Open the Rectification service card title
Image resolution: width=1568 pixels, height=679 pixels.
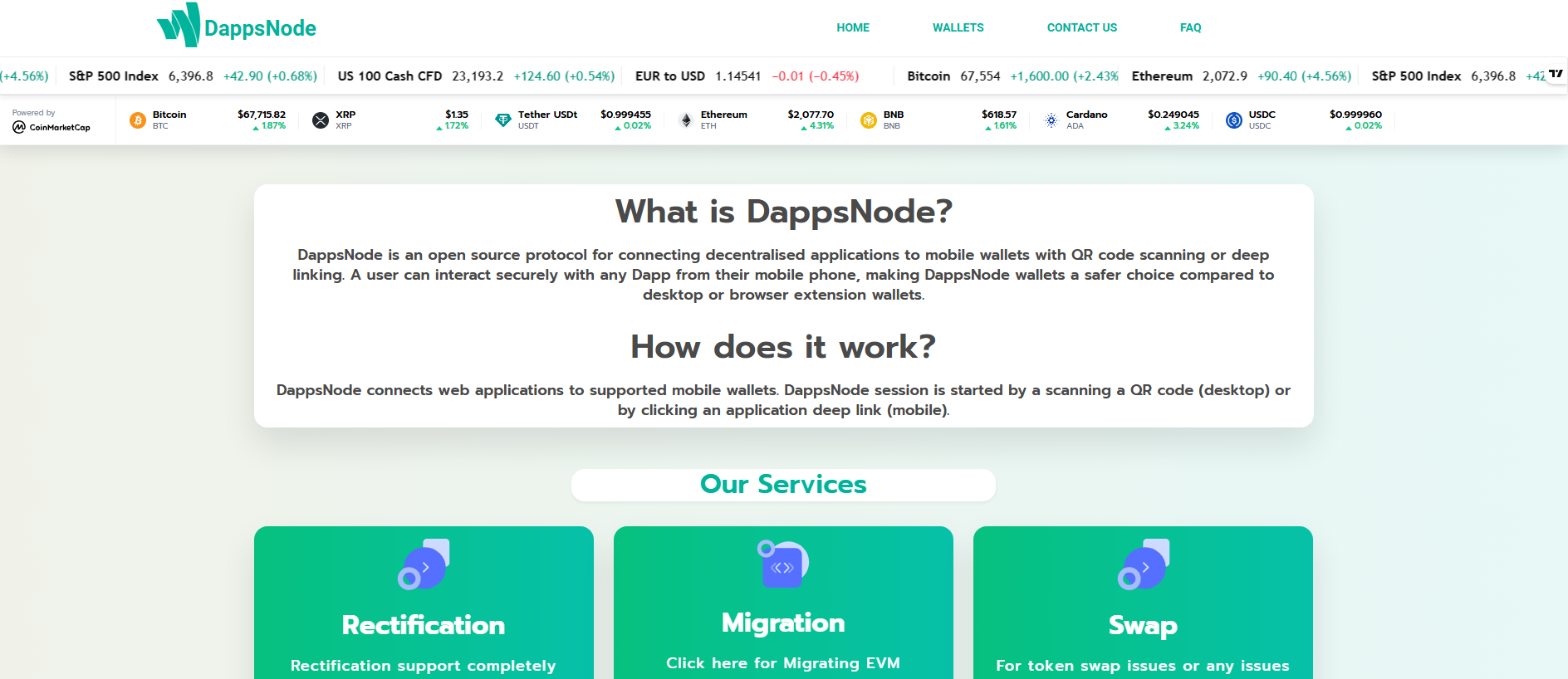(x=424, y=625)
